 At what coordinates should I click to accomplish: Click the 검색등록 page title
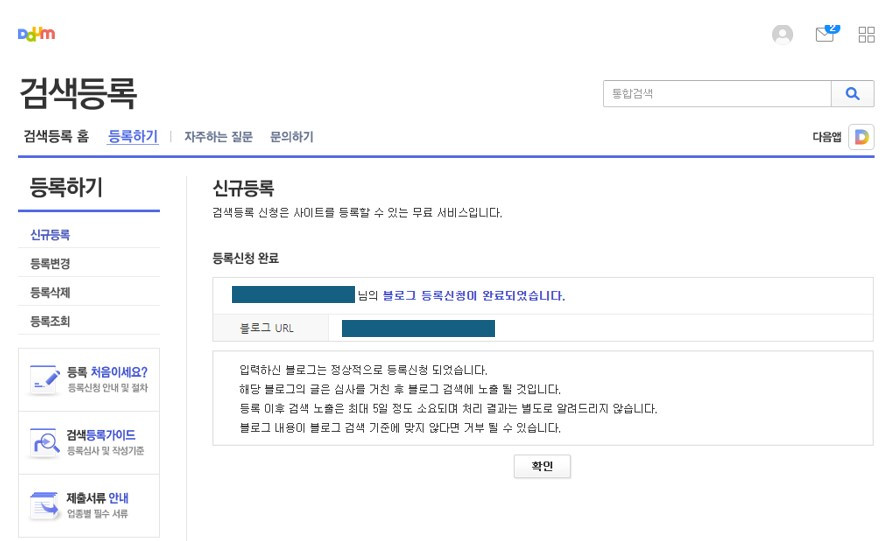point(78,93)
